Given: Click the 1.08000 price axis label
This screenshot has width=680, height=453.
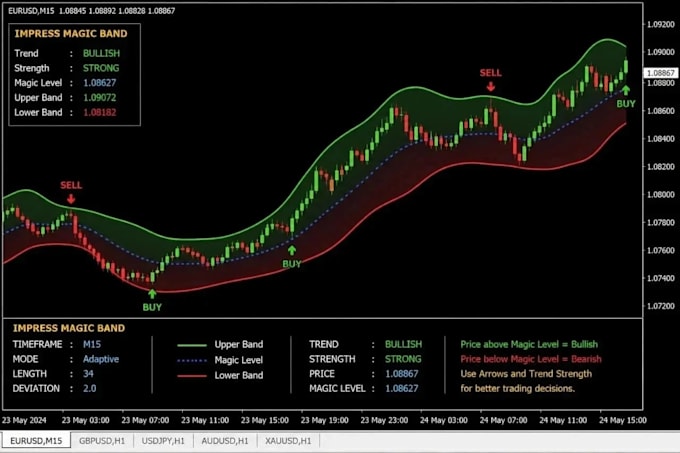Looking at the screenshot, I should (x=661, y=195).
